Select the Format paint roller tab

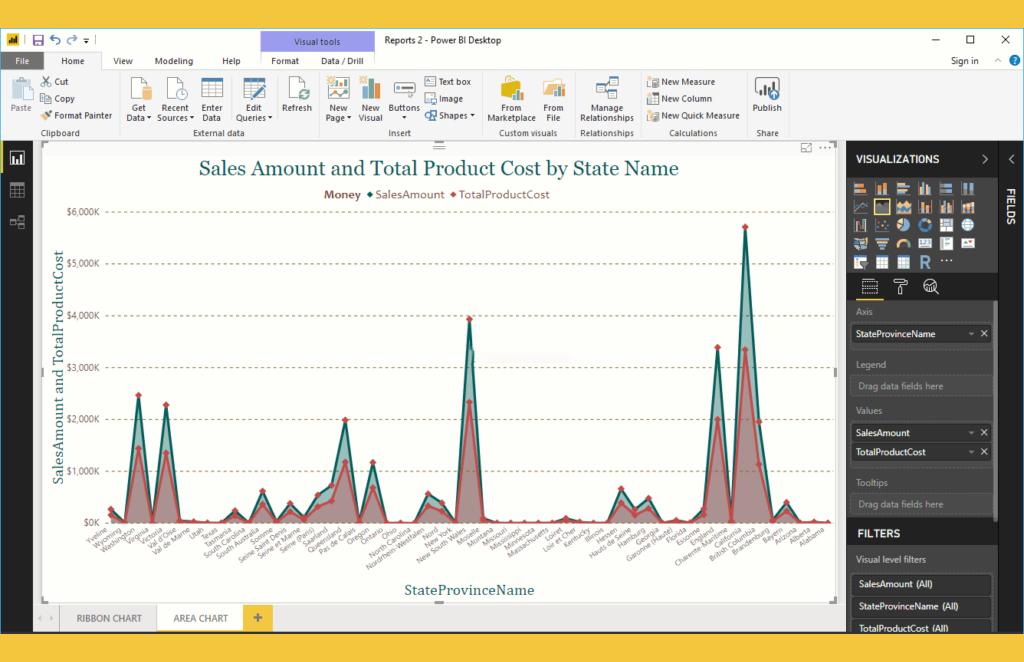(x=900, y=287)
